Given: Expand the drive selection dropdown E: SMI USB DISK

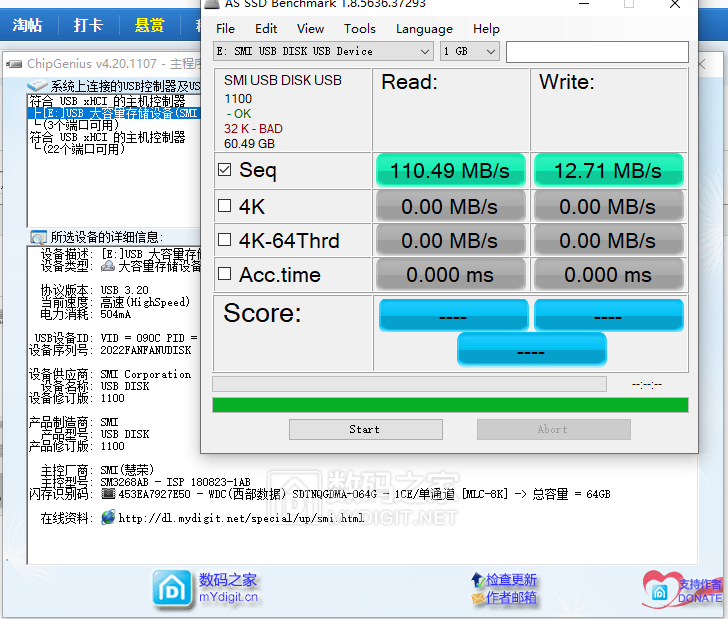Looking at the screenshot, I should pos(323,51).
